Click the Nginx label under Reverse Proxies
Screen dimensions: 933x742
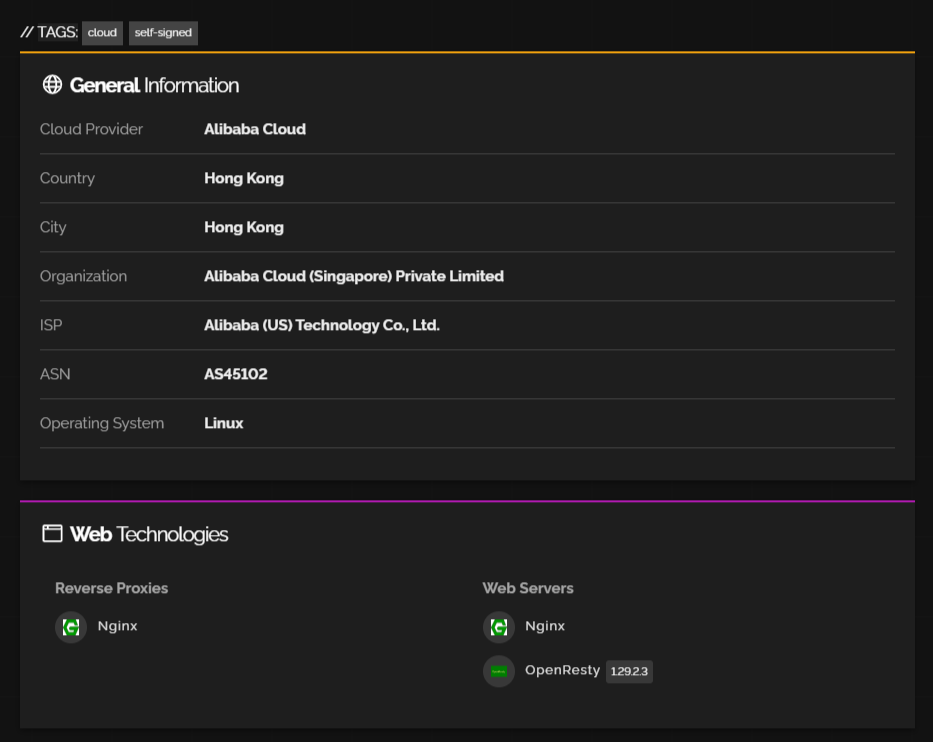coord(117,626)
